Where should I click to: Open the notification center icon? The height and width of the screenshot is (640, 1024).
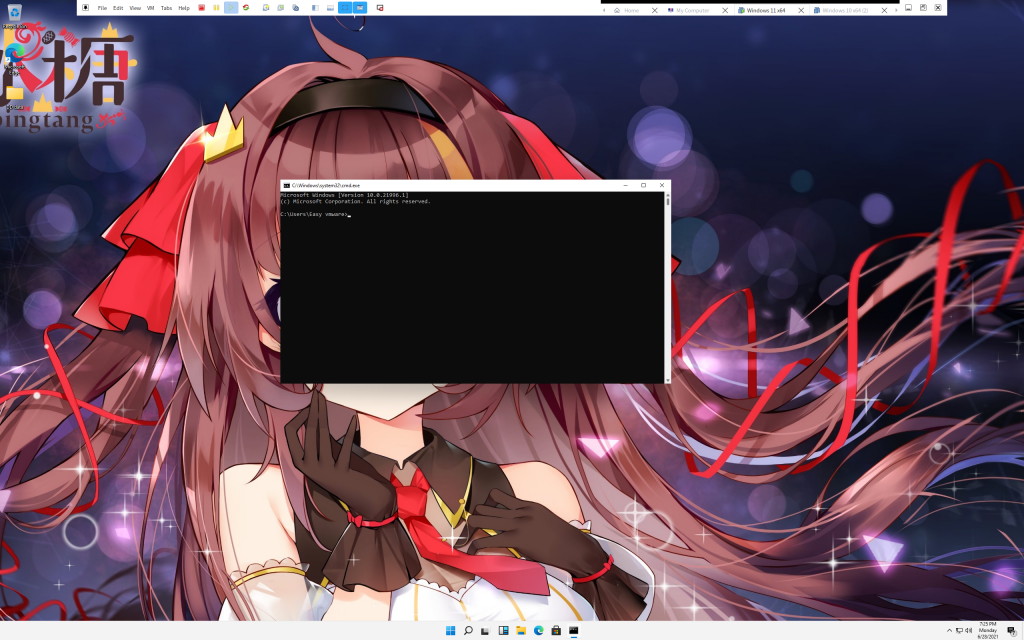tap(1012, 630)
